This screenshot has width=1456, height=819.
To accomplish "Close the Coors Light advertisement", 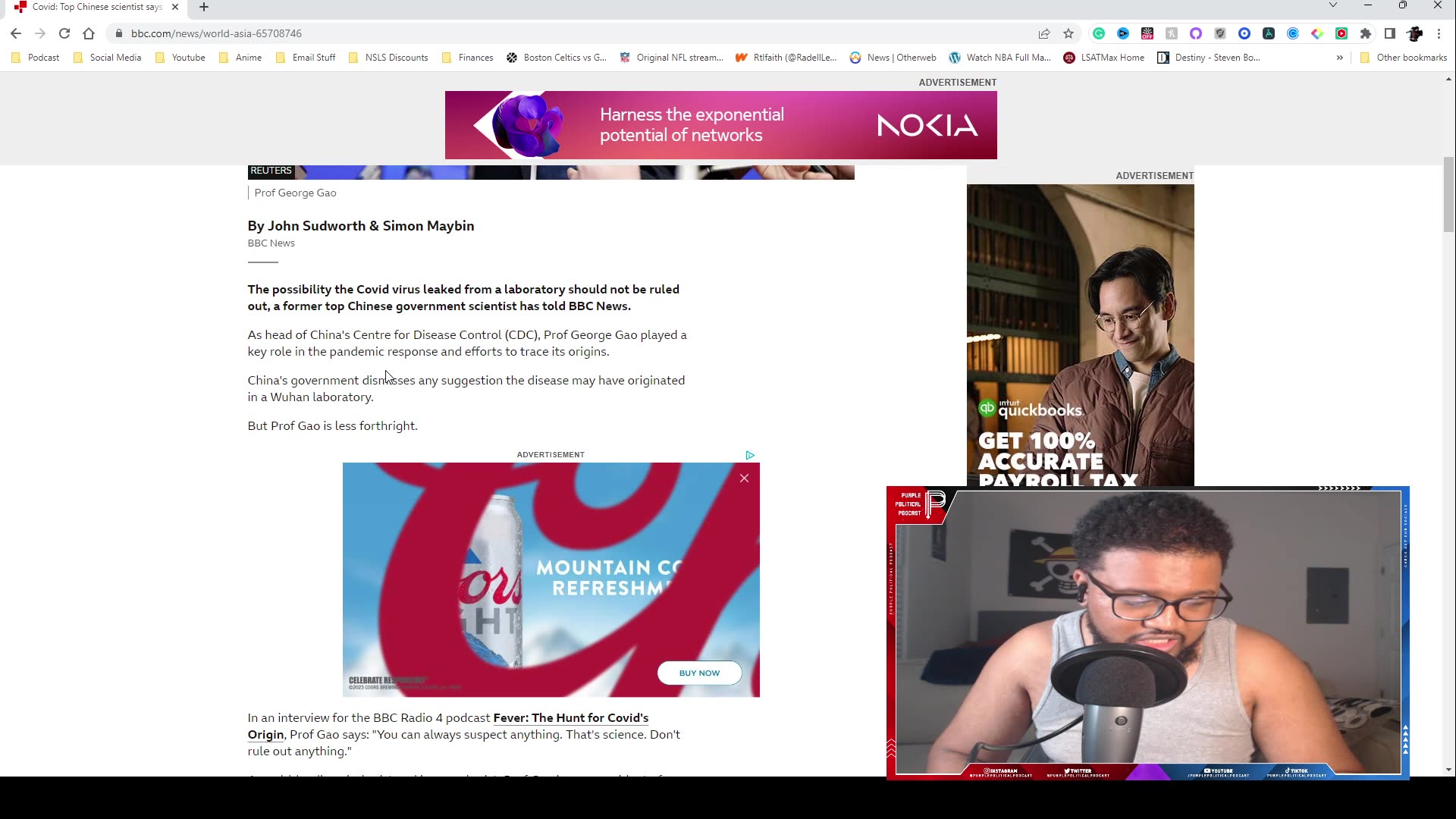I will (744, 479).
